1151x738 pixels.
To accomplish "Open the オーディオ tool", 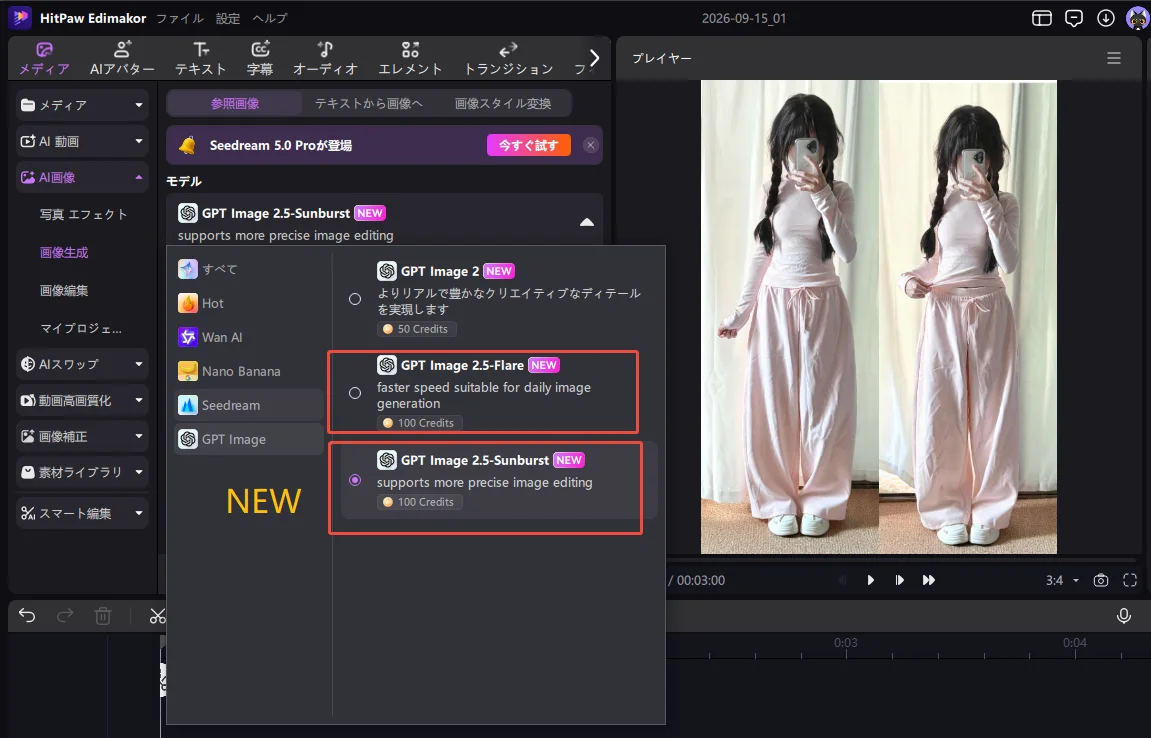I will tap(325, 58).
